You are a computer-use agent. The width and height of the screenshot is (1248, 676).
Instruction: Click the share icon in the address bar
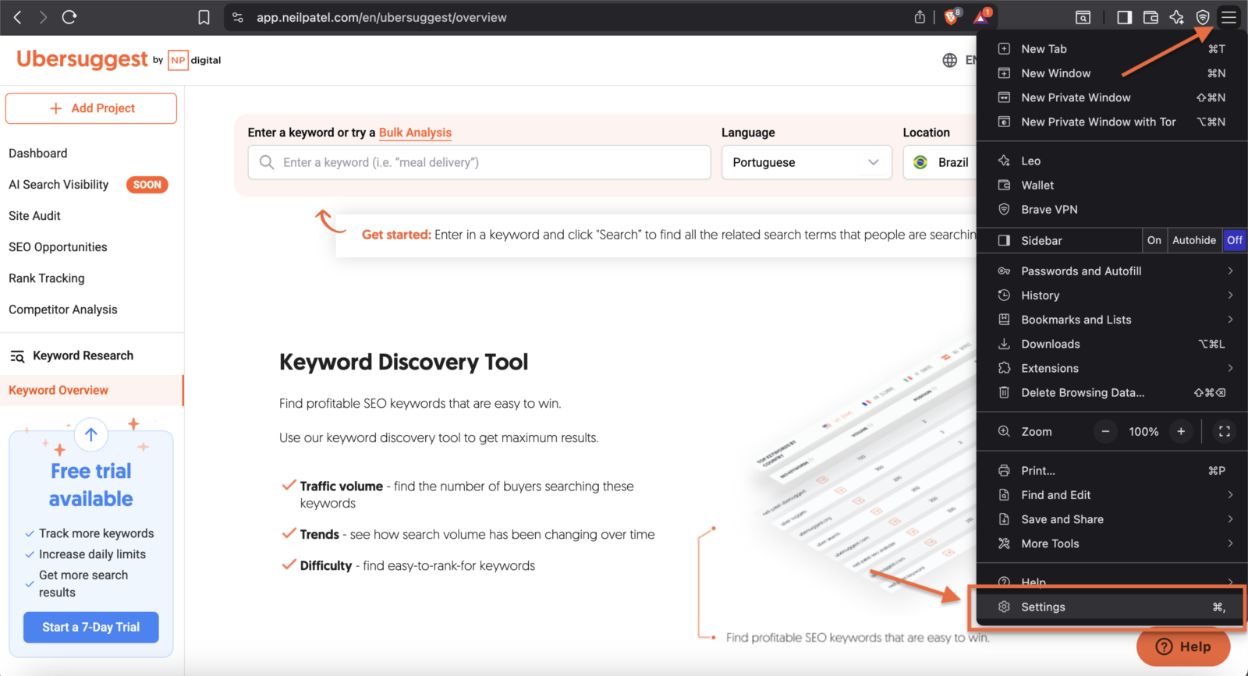tap(920, 17)
